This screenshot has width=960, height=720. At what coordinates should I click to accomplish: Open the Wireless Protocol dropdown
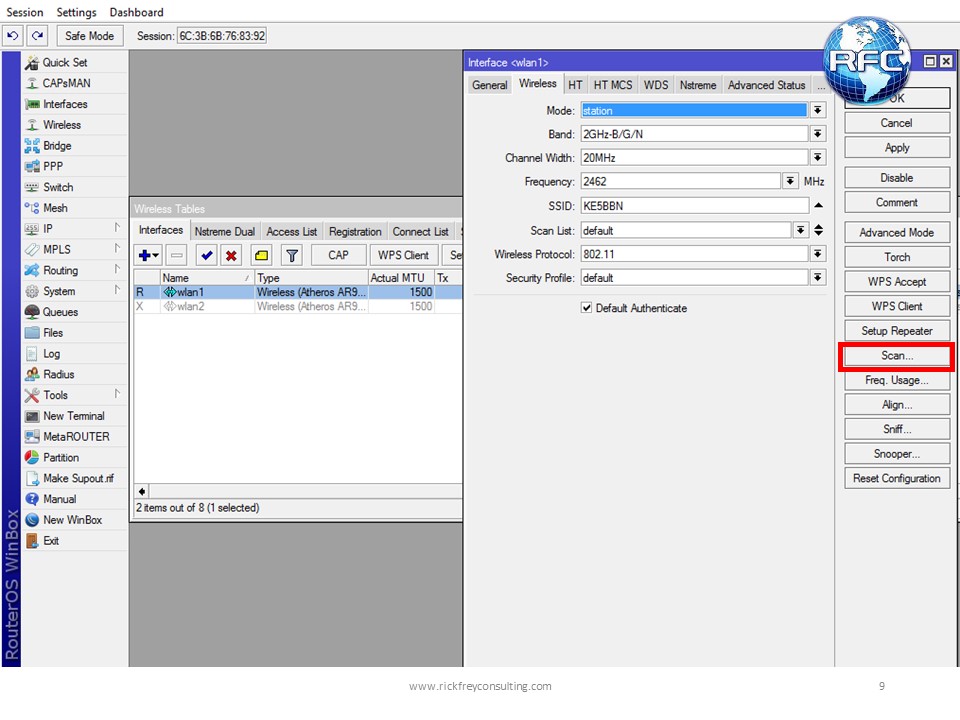pos(817,254)
